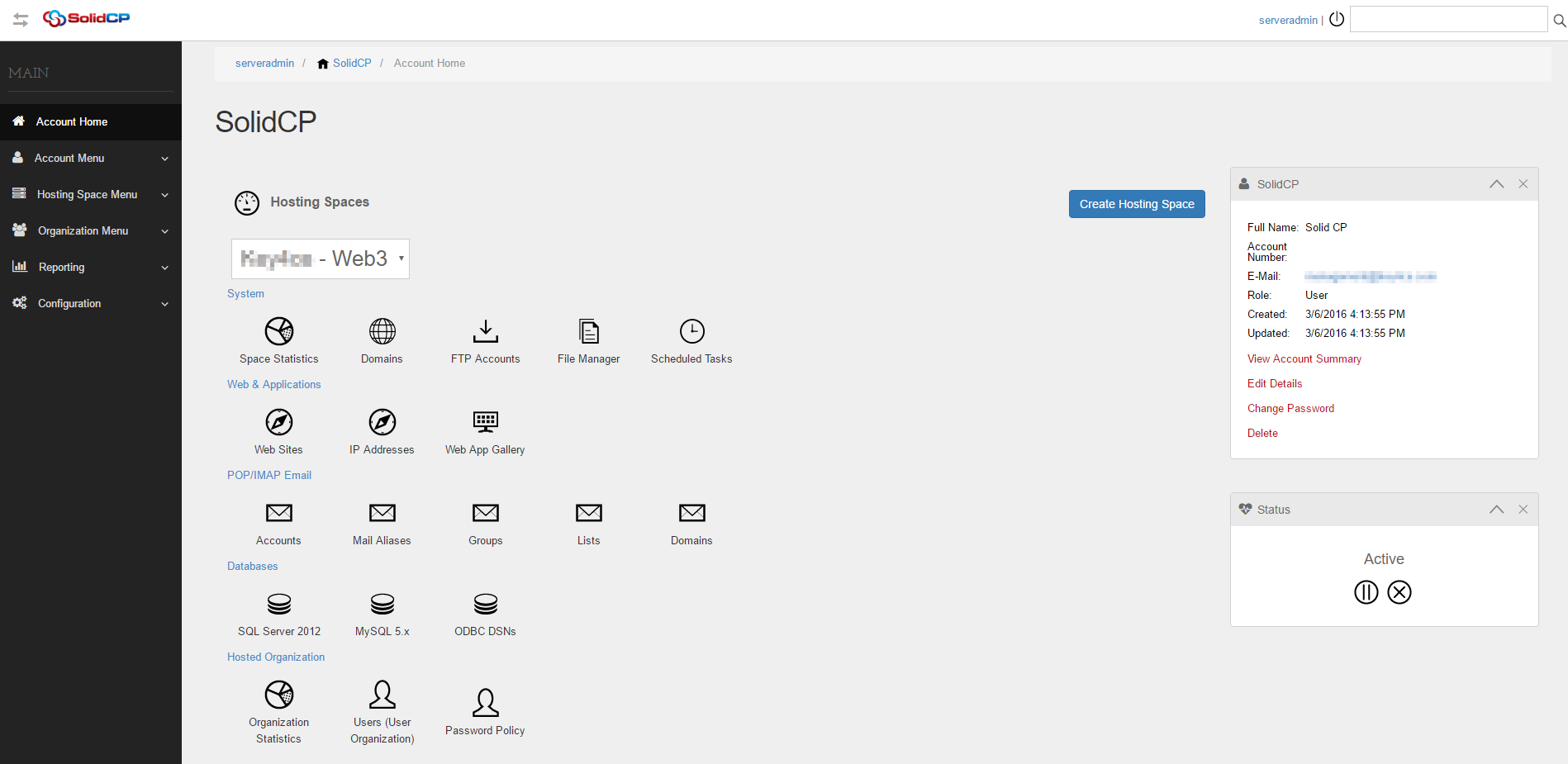Launch the File Manager
1568x764 pixels.
588,332
